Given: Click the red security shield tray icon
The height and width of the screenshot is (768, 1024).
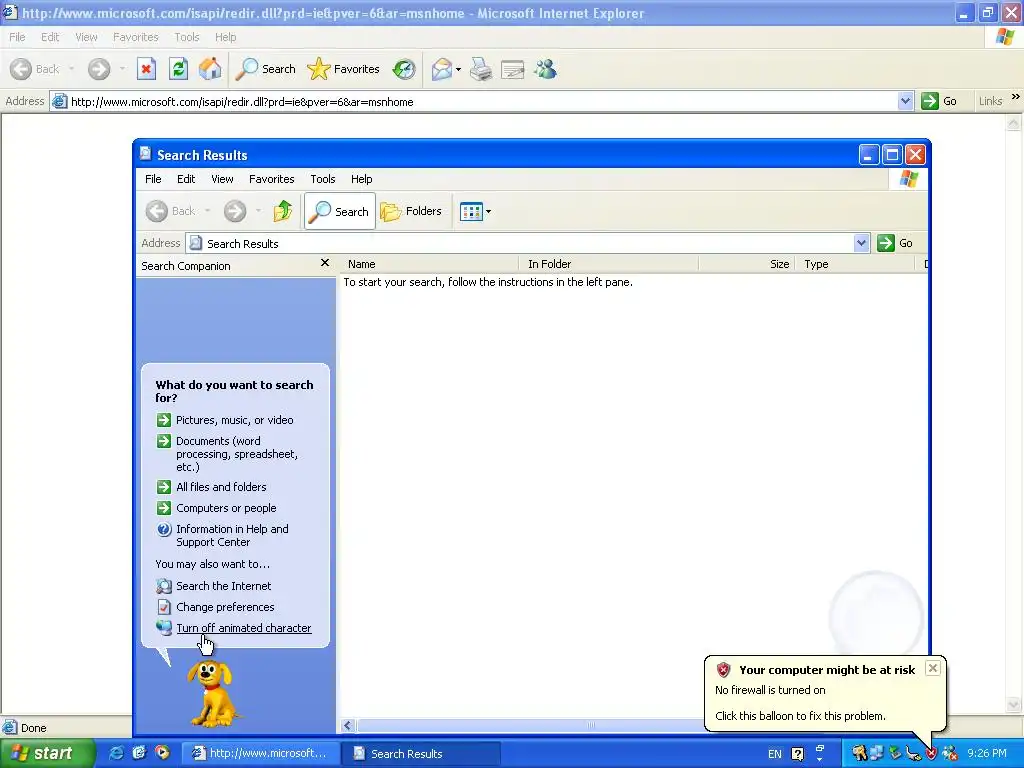Looking at the screenshot, I should pos(931,754).
